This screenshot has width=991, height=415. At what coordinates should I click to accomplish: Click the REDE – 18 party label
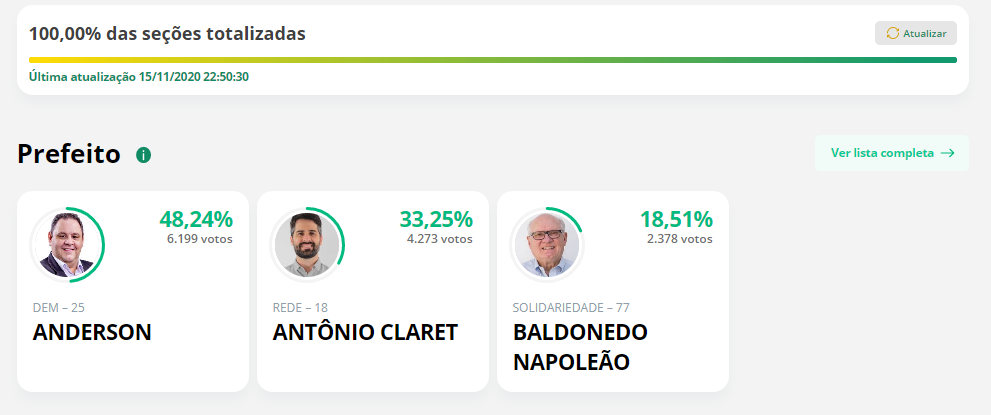click(x=300, y=308)
